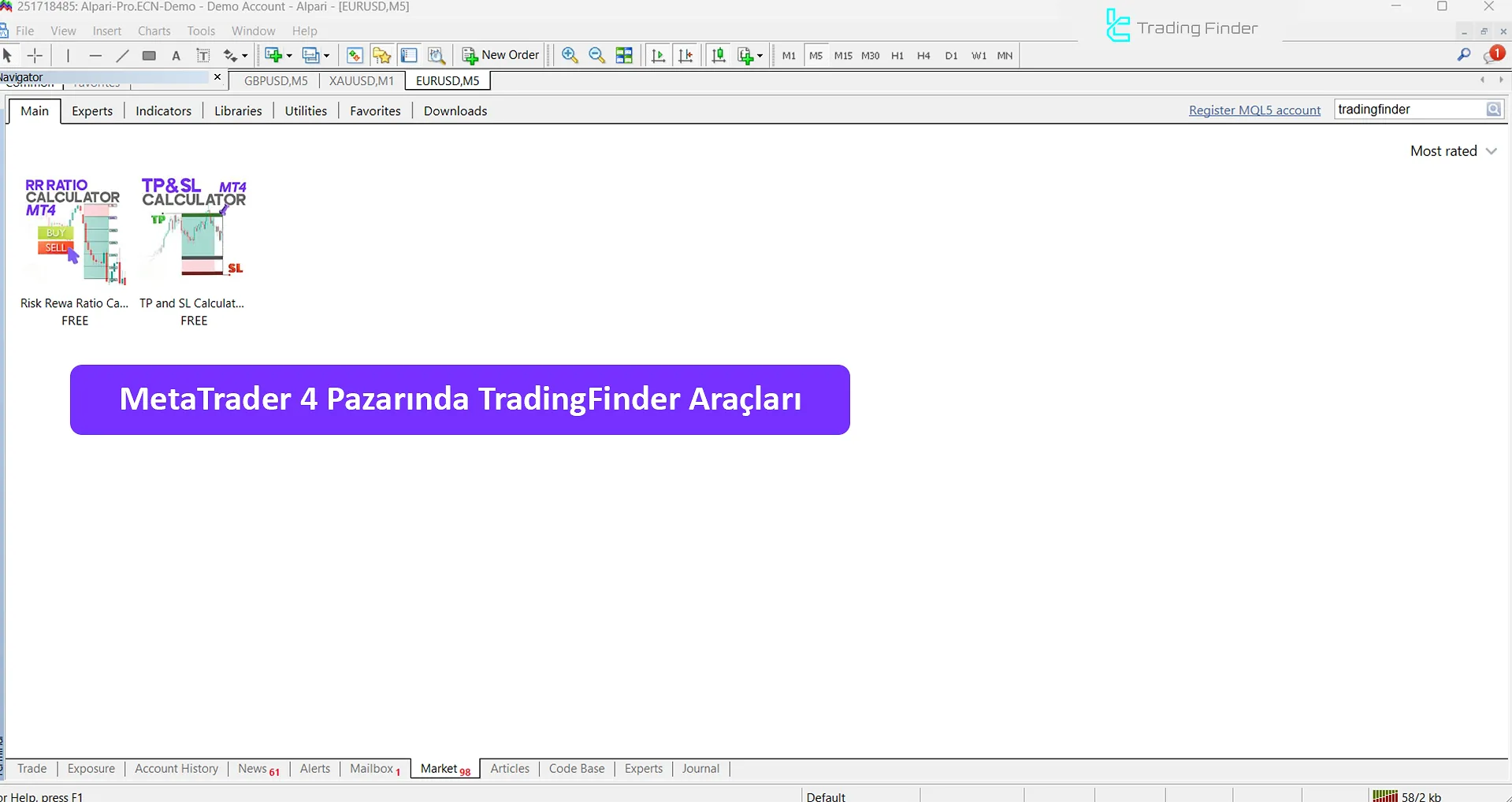This screenshot has height=802, width=1512.
Task: Choose the trendline drawing tool
Action: coord(122,55)
